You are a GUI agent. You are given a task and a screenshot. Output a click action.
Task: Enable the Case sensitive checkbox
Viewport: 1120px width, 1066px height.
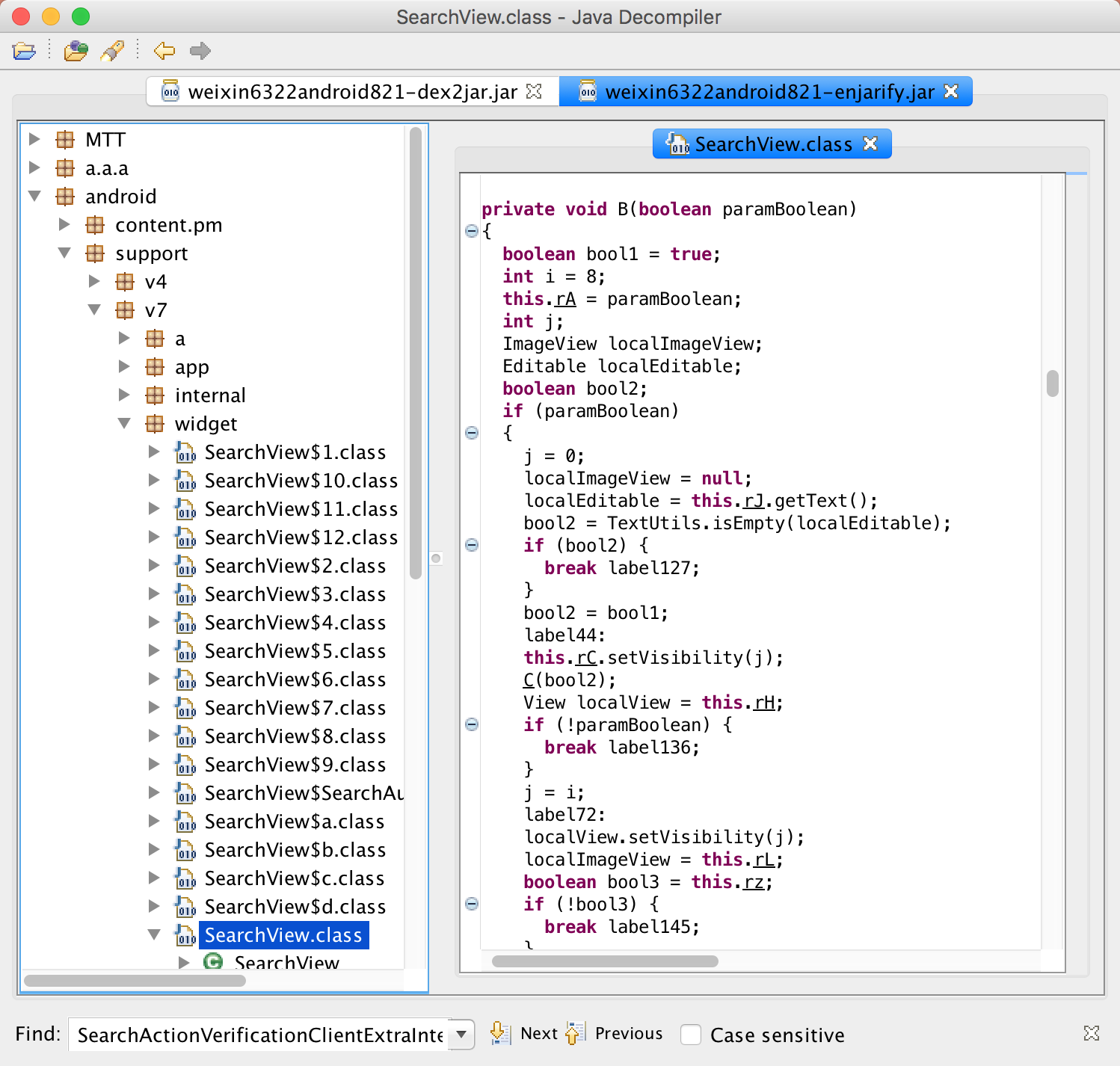pyautogui.click(x=691, y=1035)
